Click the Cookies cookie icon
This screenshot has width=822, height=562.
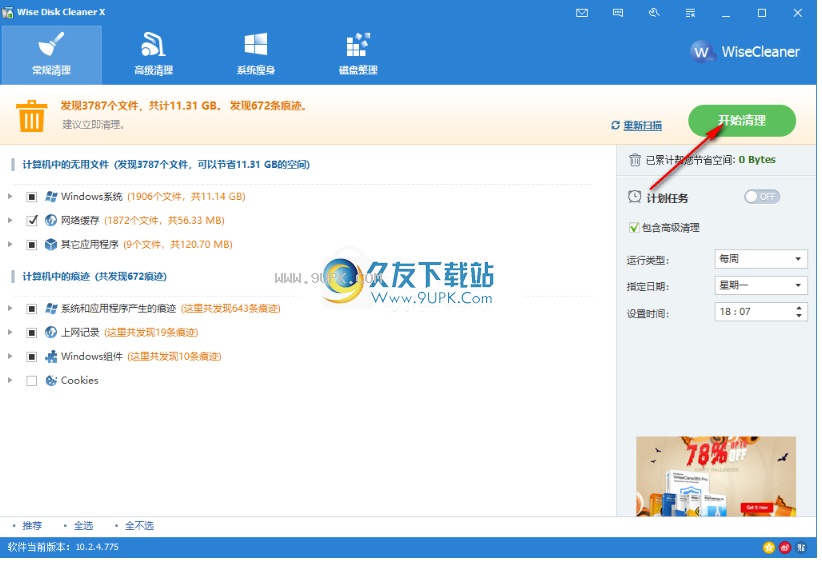point(51,381)
